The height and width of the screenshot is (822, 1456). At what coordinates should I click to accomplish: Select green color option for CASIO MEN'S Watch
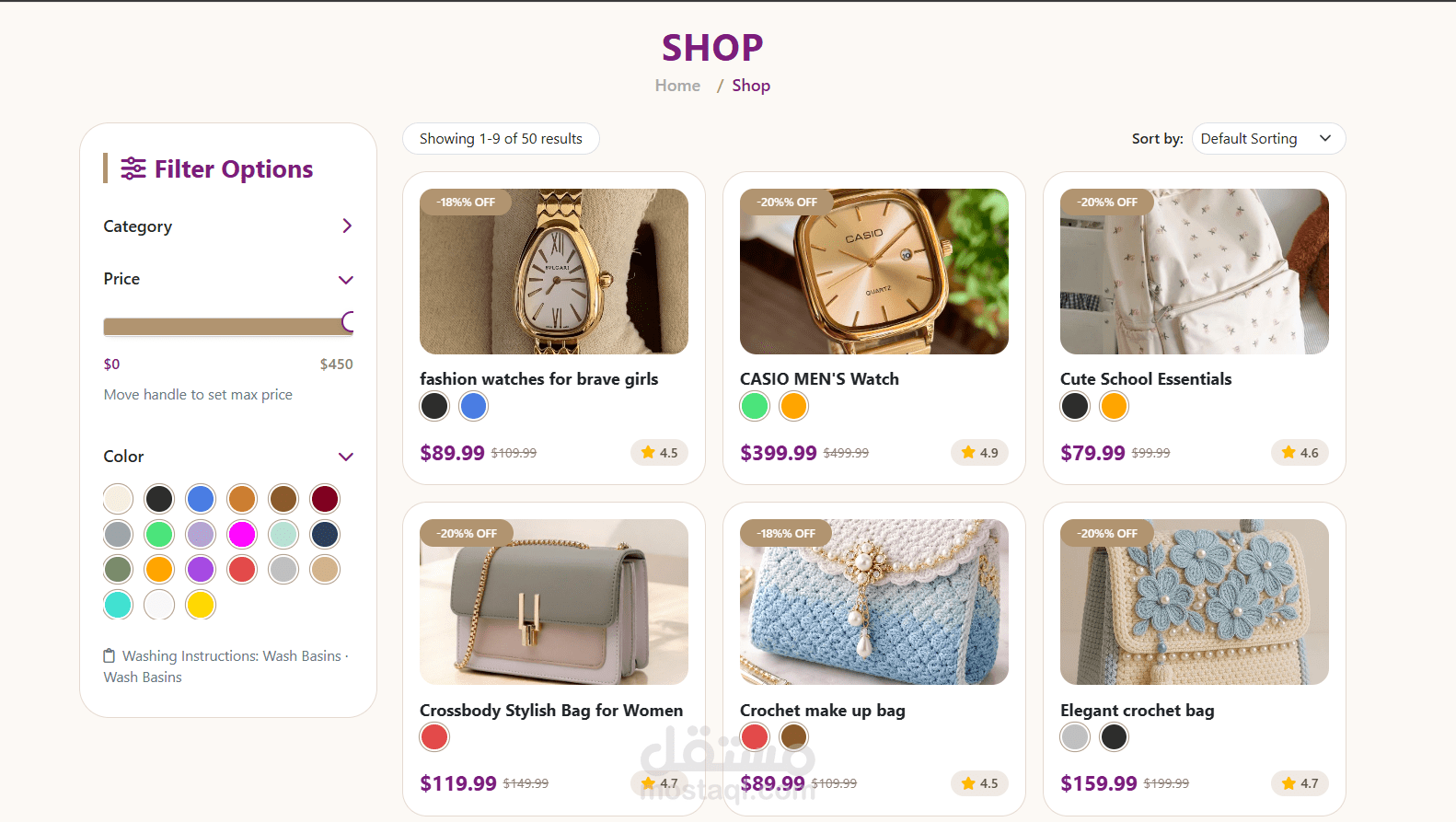[755, 406]
